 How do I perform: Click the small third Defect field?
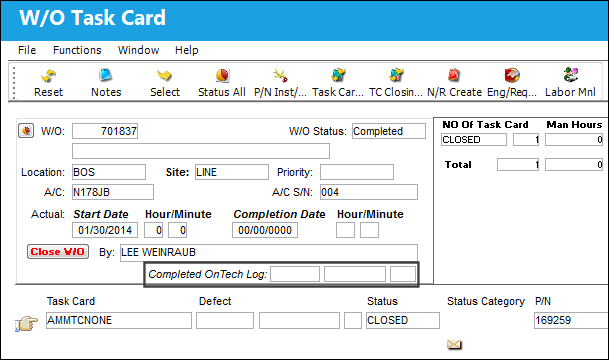coord(353,320)
